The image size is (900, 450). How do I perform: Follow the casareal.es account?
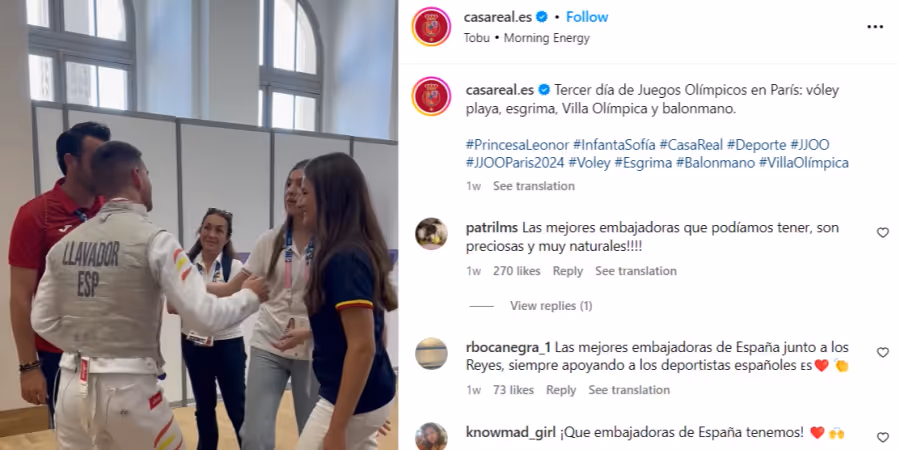click(x=587, y=17)
